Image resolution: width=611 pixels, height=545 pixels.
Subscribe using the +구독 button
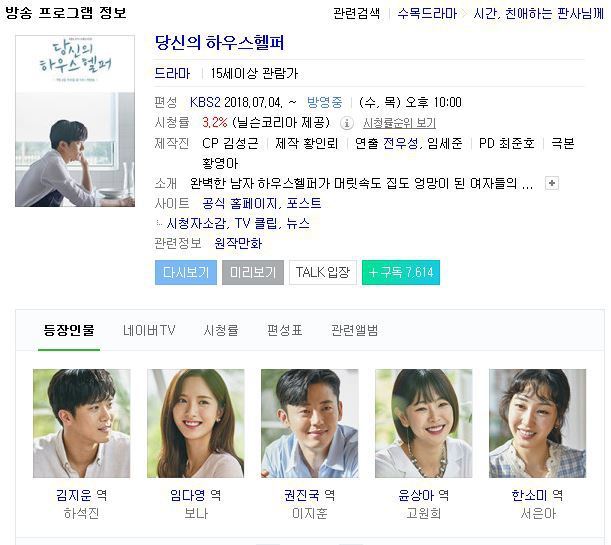click(x=401, y=272)
